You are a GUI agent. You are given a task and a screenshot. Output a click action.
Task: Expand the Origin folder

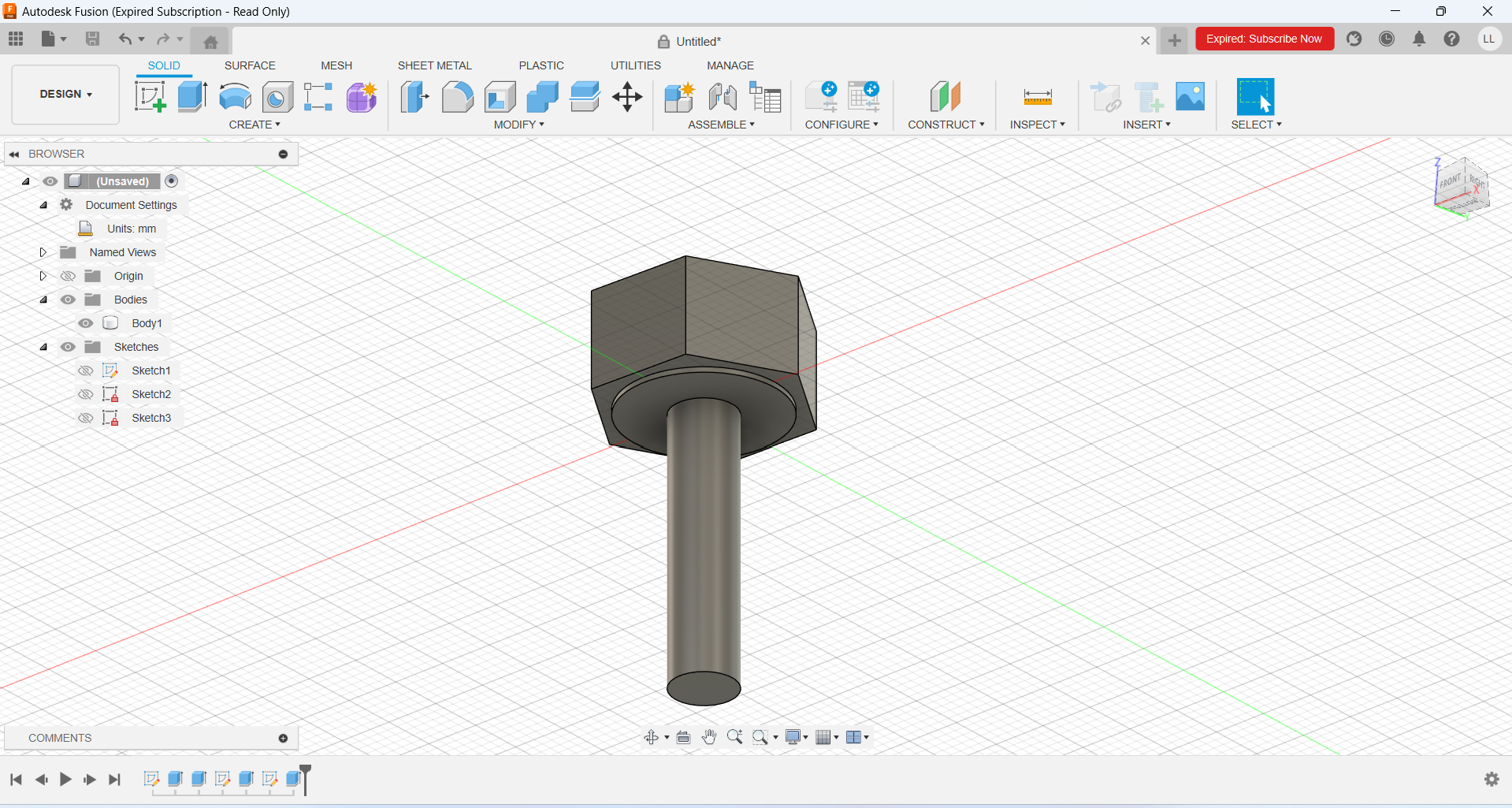(x=43, y=276)
